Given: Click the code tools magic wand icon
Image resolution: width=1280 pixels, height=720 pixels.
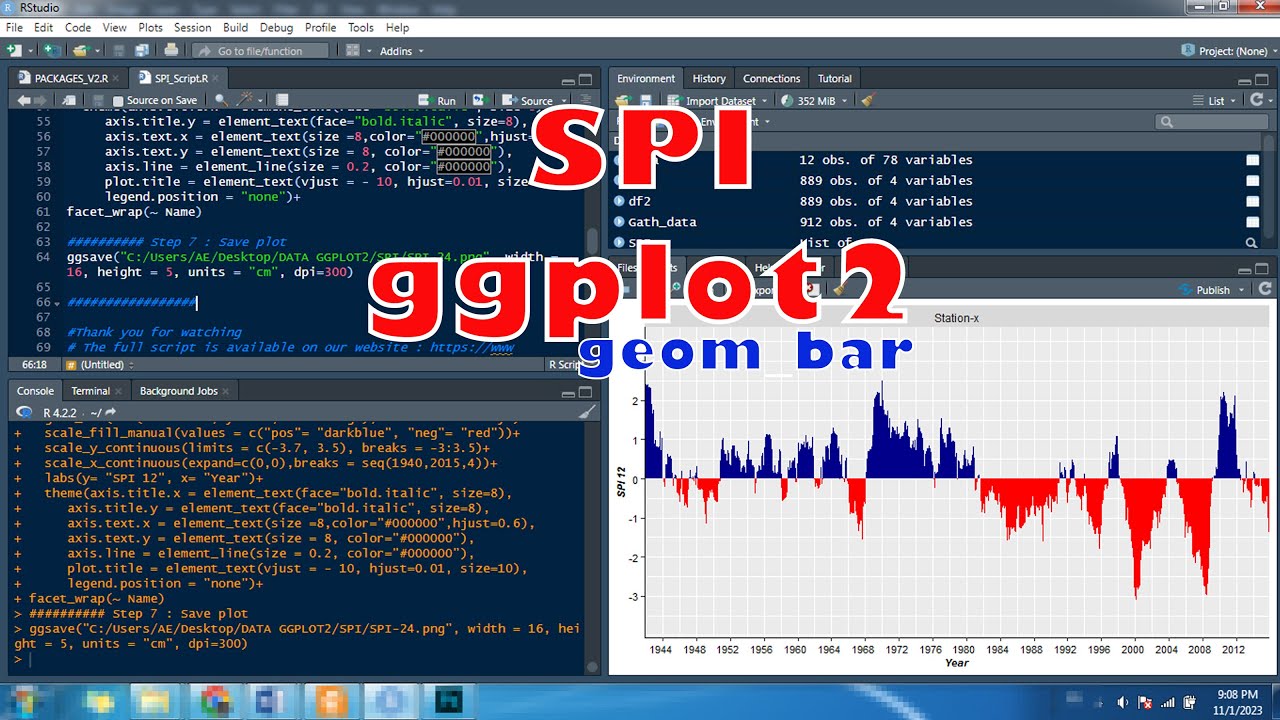Looking at the screenshot, I should 244,100.
